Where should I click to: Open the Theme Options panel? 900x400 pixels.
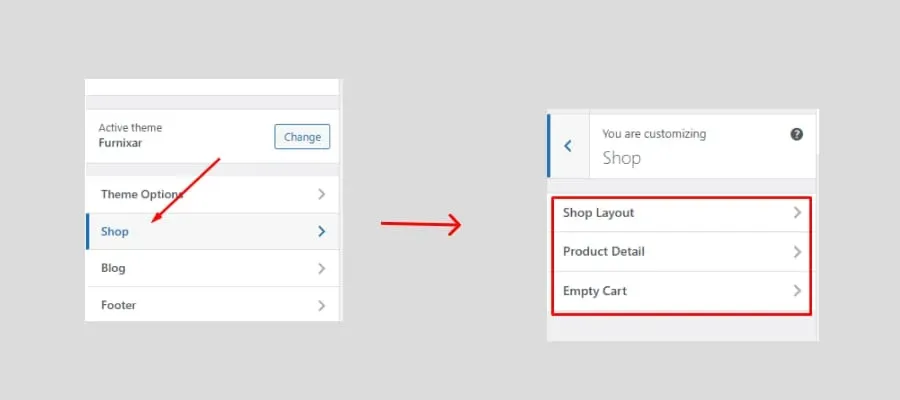(x=212, y=194)
